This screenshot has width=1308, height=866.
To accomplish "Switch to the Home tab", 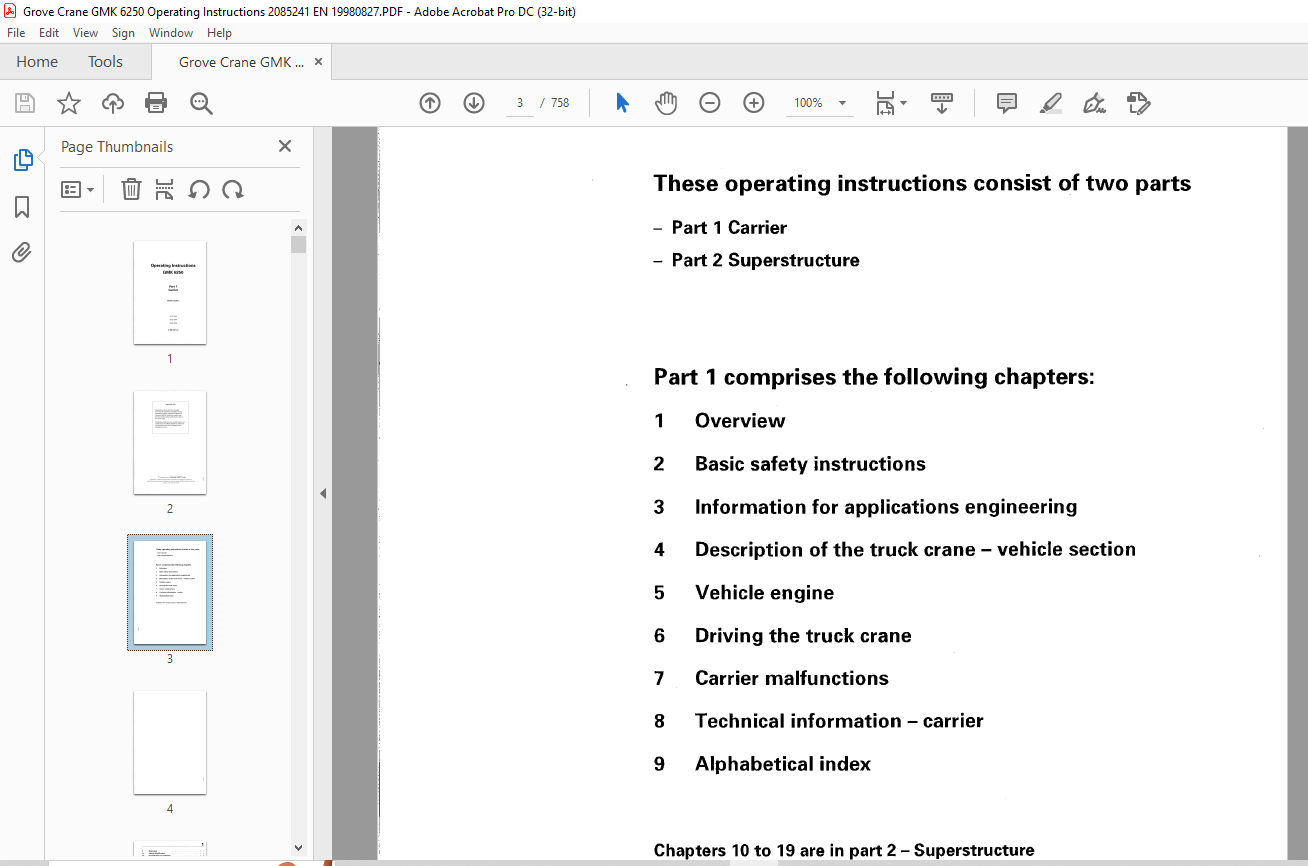I will [x=37, y=62].
